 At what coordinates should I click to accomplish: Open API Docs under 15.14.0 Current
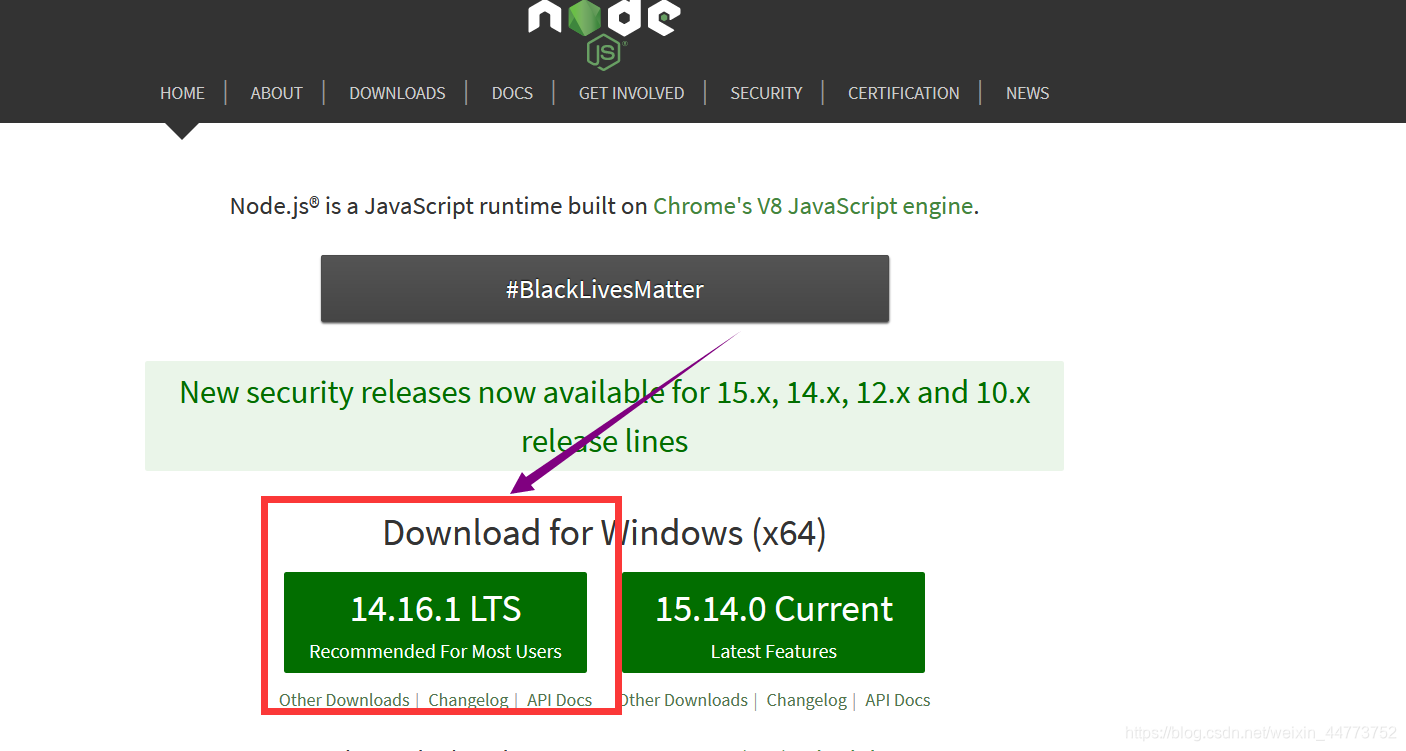897,700
